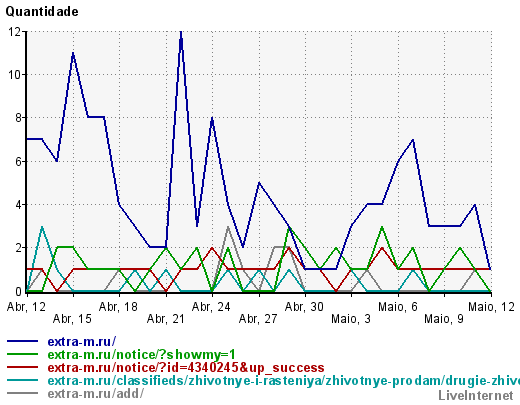Click the 'Maio, 6' date label

398,307
